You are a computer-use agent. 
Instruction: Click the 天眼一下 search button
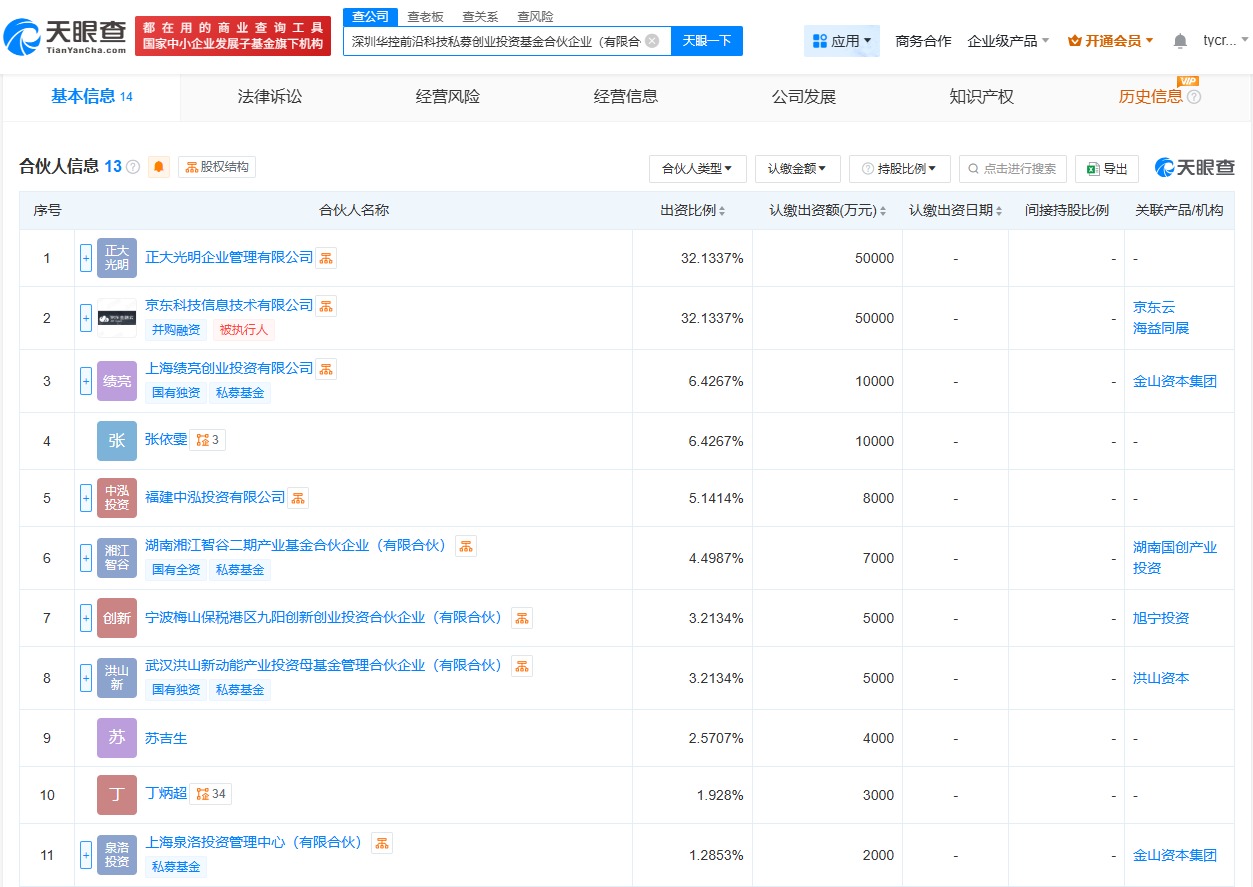click(707, 41)
